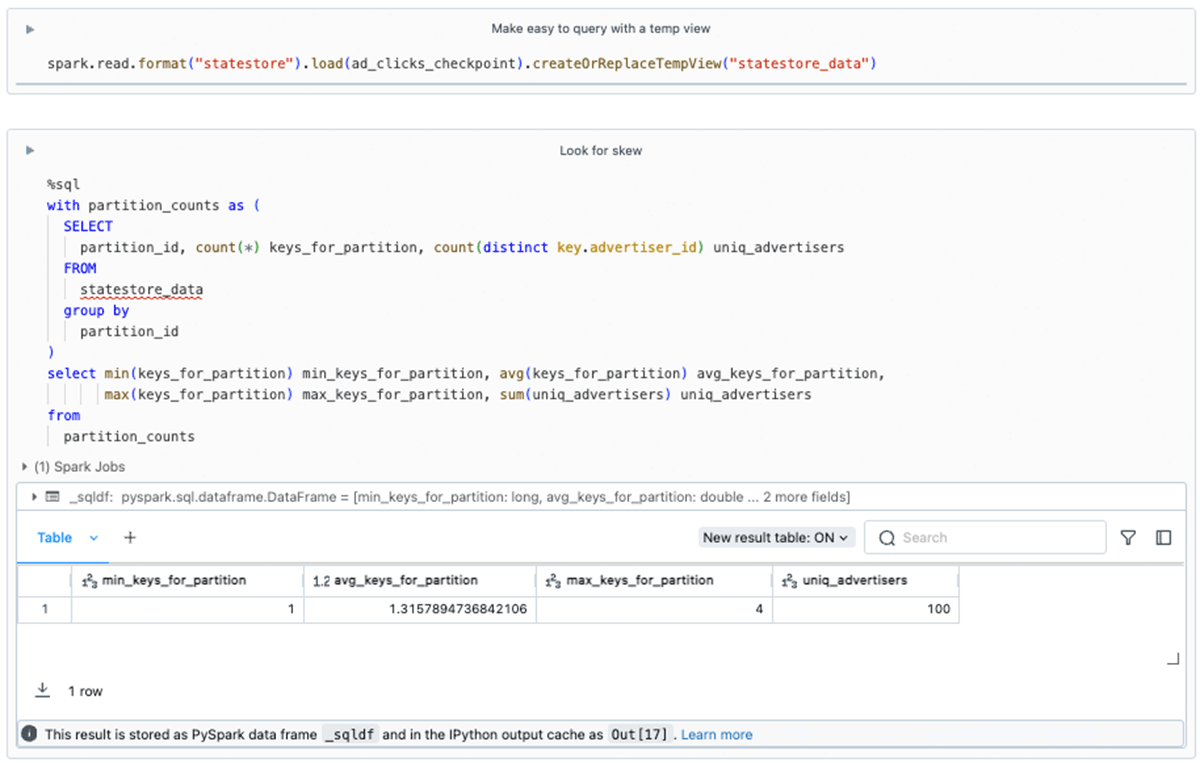This screenshot has width=1200, height=763.
Task: Grab the output resize handle corner
Action: click(1174, 660)
